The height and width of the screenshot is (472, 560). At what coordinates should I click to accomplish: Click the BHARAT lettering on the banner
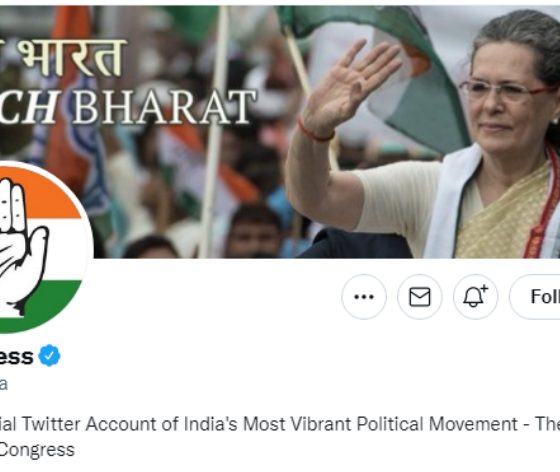pos(164,107)
